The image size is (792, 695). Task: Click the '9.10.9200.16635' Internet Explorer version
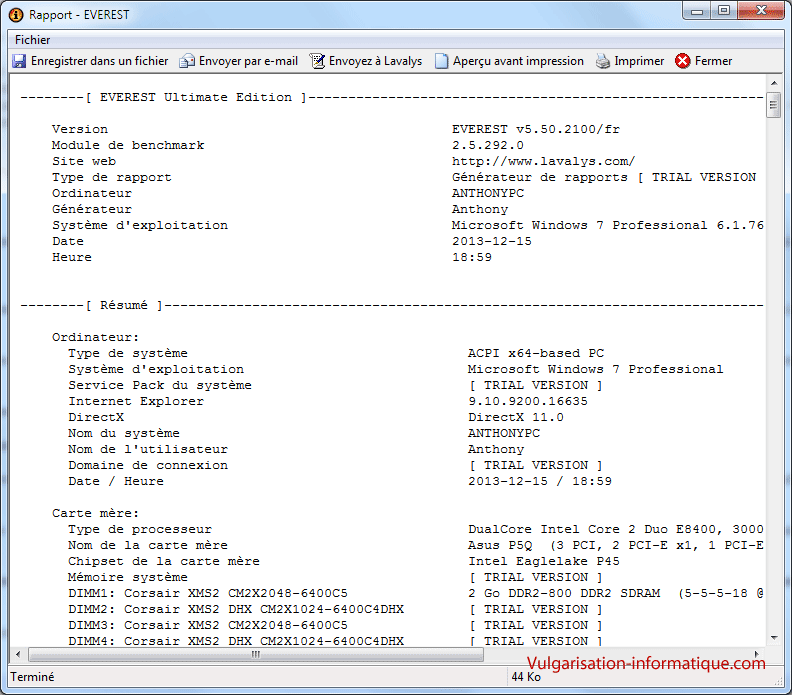click(x=528, y=402)
